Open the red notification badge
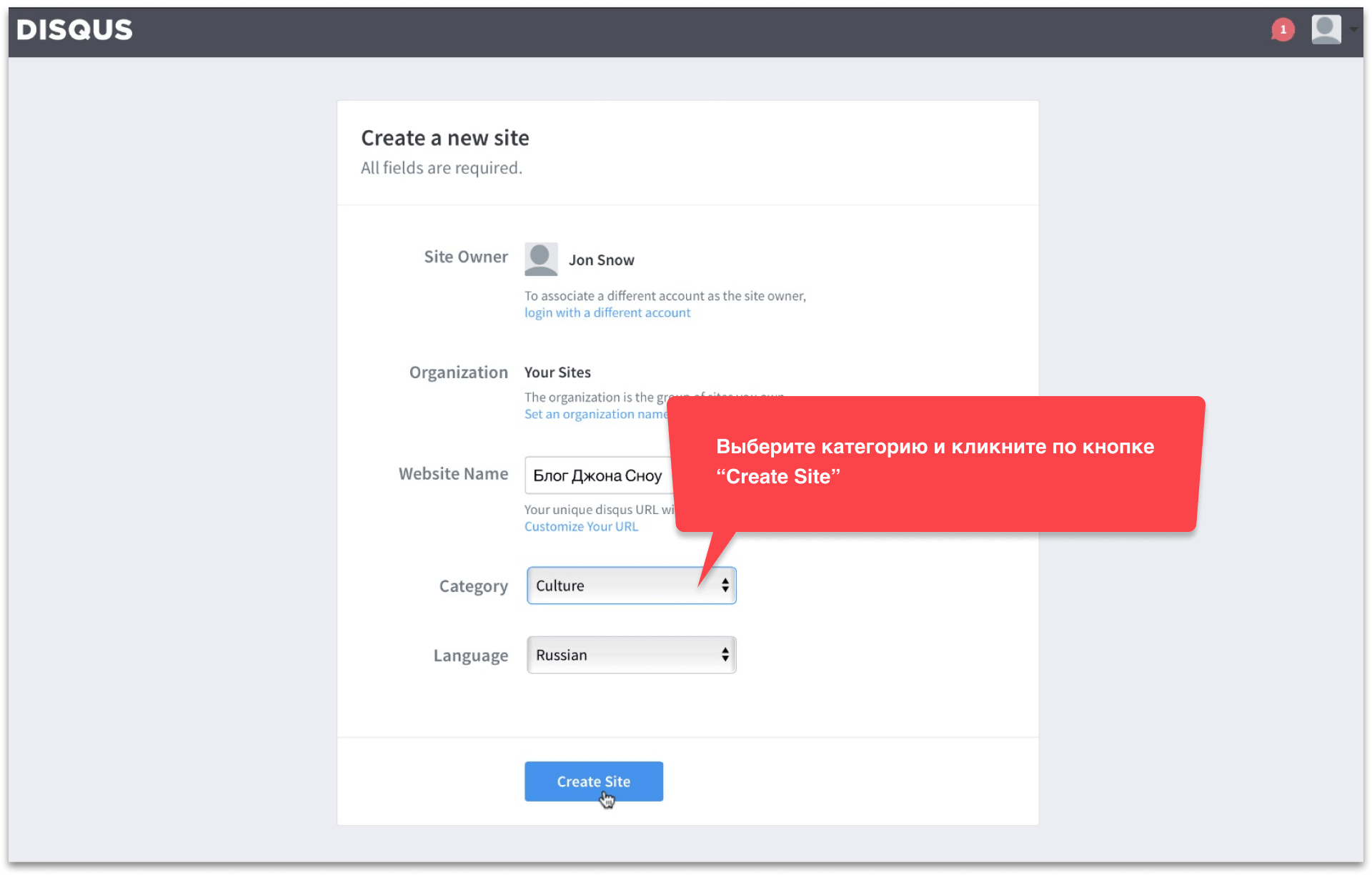The width and height of the screenshot is (1372, 878). click(x=1283, y=29)
